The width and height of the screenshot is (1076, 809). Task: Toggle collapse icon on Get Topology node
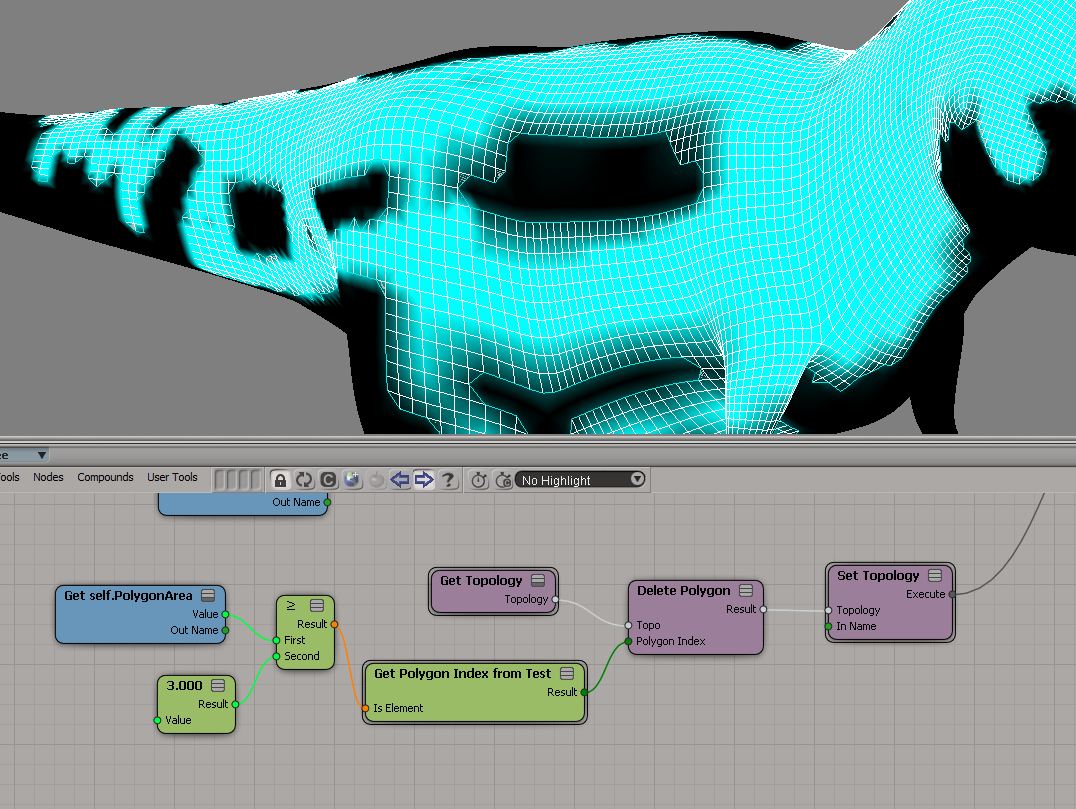[538, 580]
